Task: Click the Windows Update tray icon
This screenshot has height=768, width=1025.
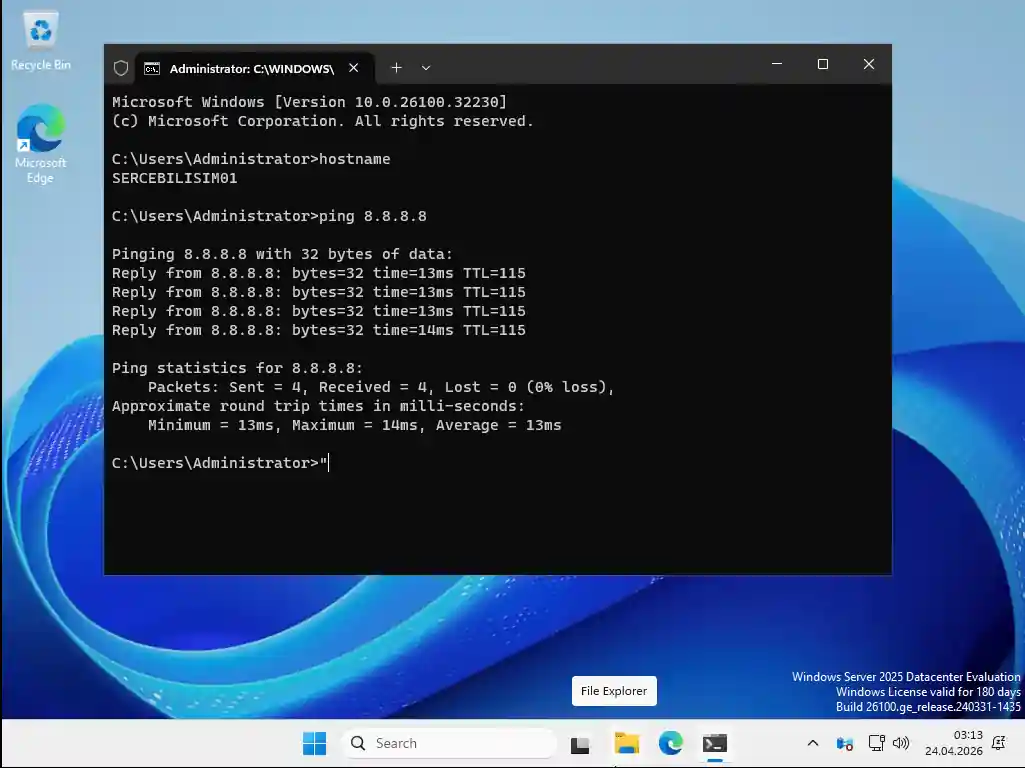Action: pyautogui.click(x=845, y=743)
